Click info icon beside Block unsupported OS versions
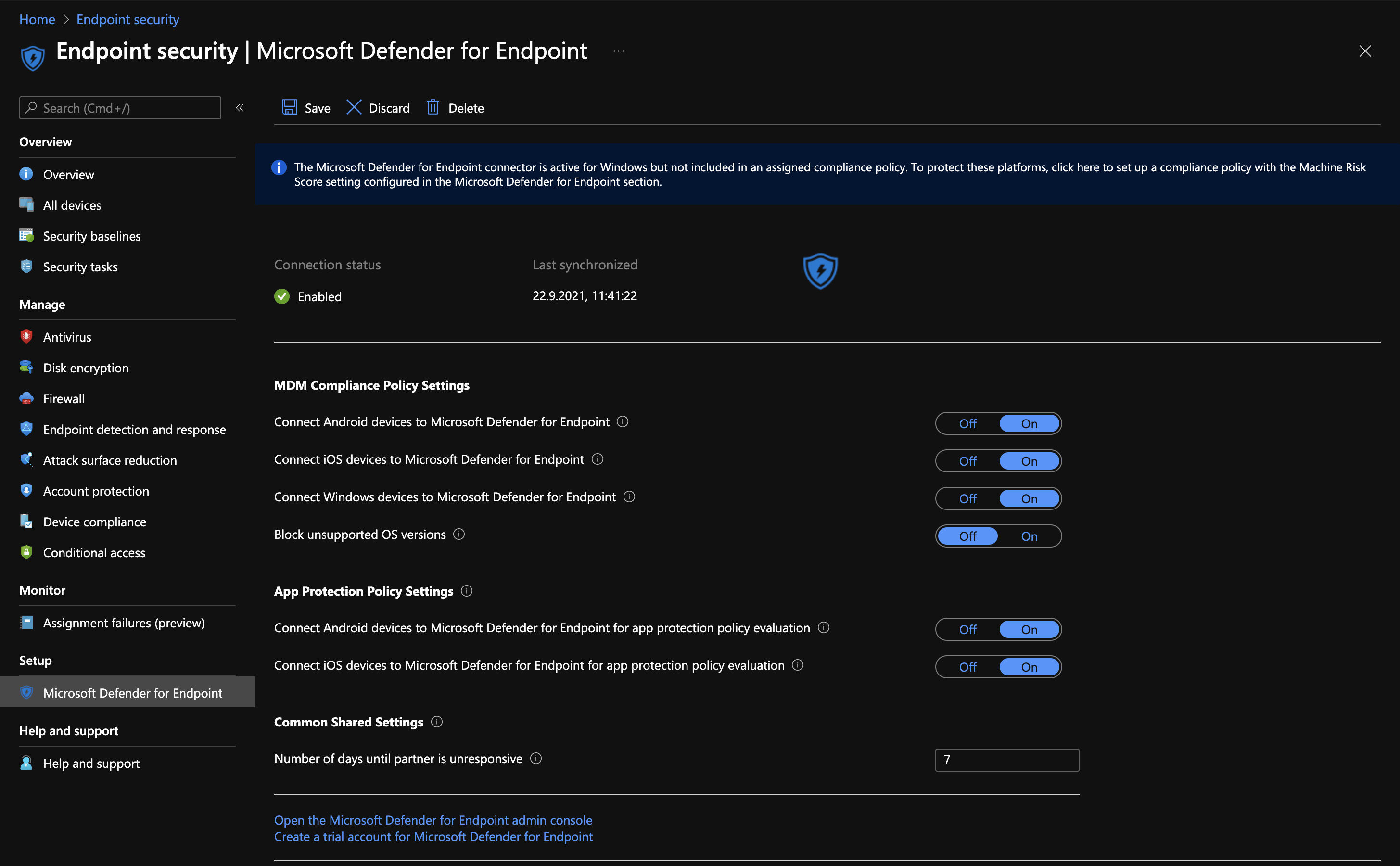Viewport: 1400px width, 866px height. [458, 535]
